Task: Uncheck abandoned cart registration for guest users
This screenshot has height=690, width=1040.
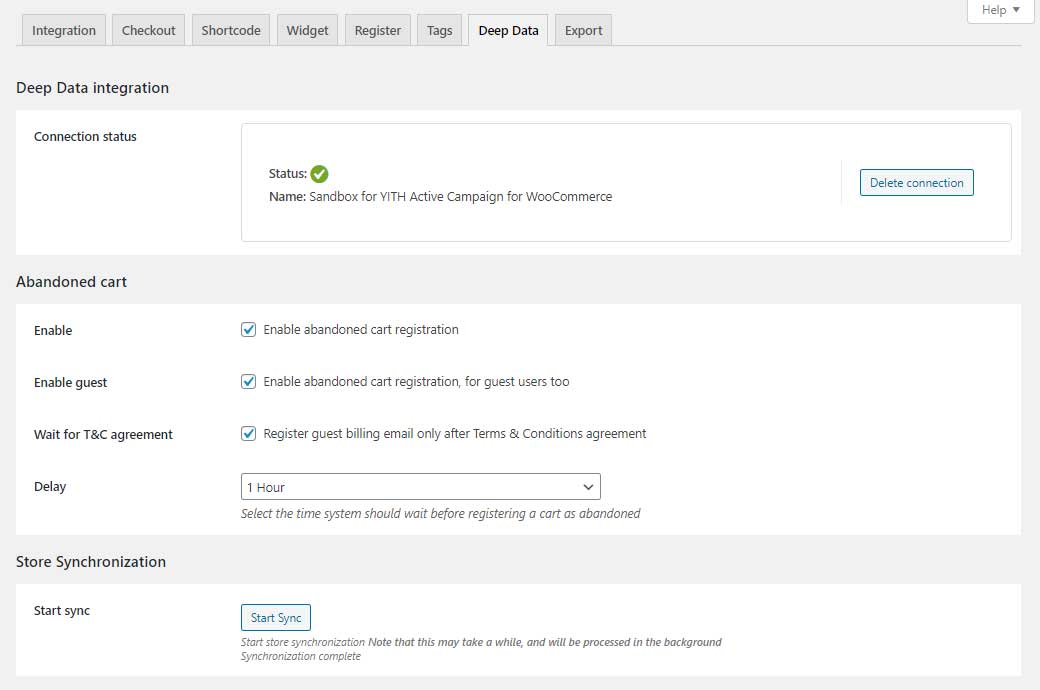Action: pos(249,381)
